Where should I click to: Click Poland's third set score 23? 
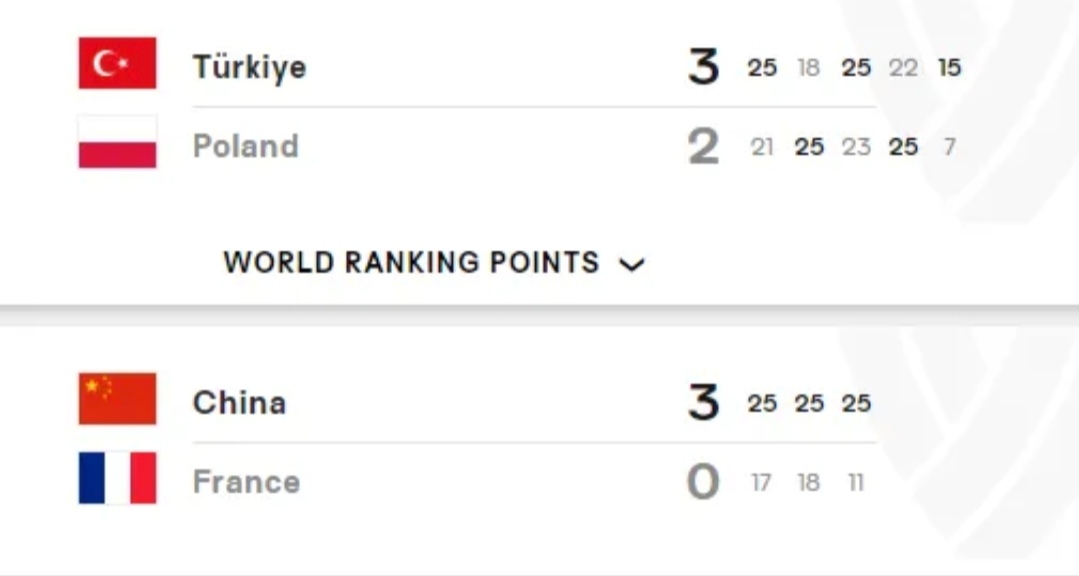(x=856, y=147)
